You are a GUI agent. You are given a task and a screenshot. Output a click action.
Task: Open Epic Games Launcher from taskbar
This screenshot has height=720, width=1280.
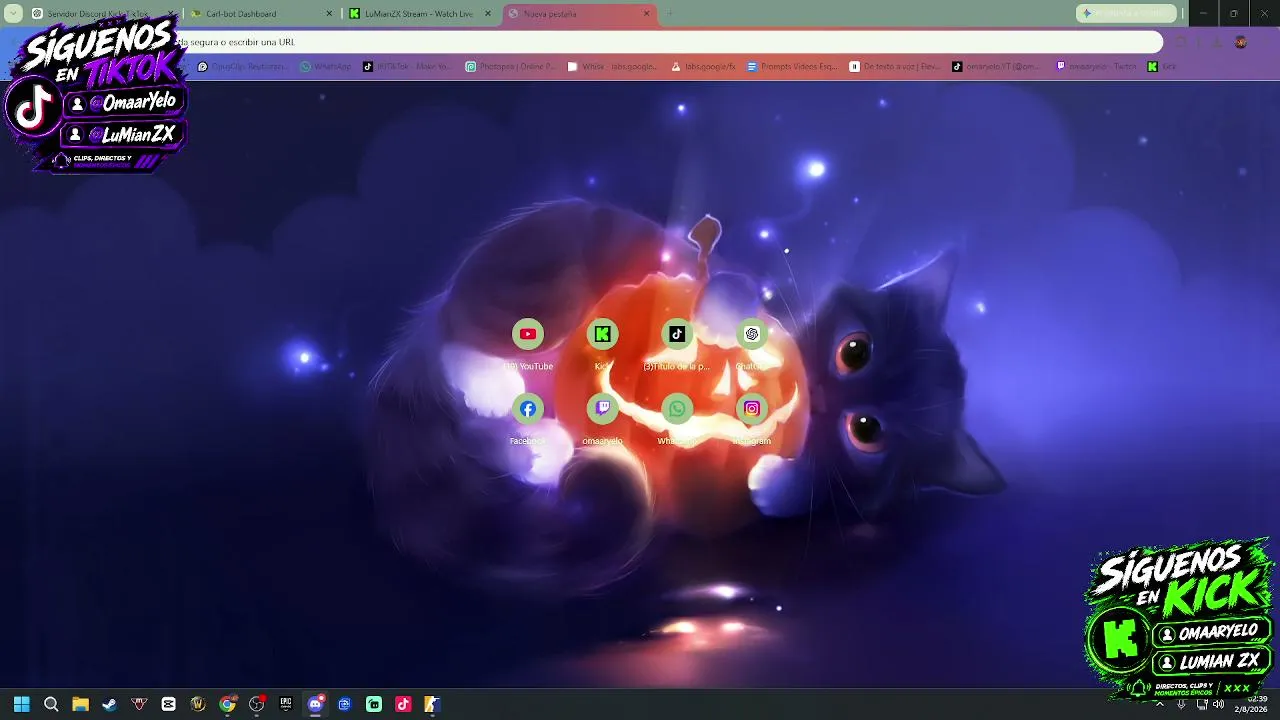[286, 704]
